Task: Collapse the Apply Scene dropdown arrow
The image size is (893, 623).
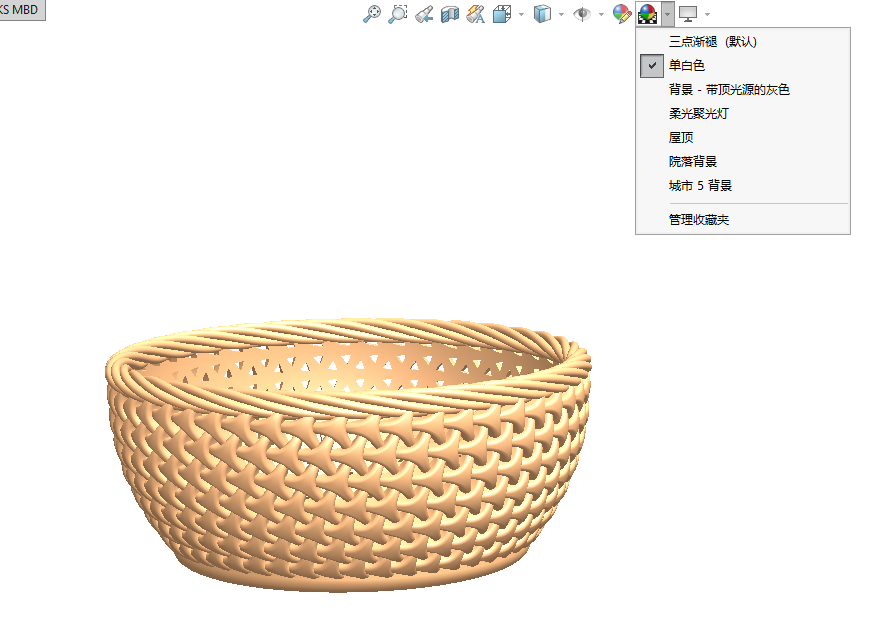Action: 667,15
